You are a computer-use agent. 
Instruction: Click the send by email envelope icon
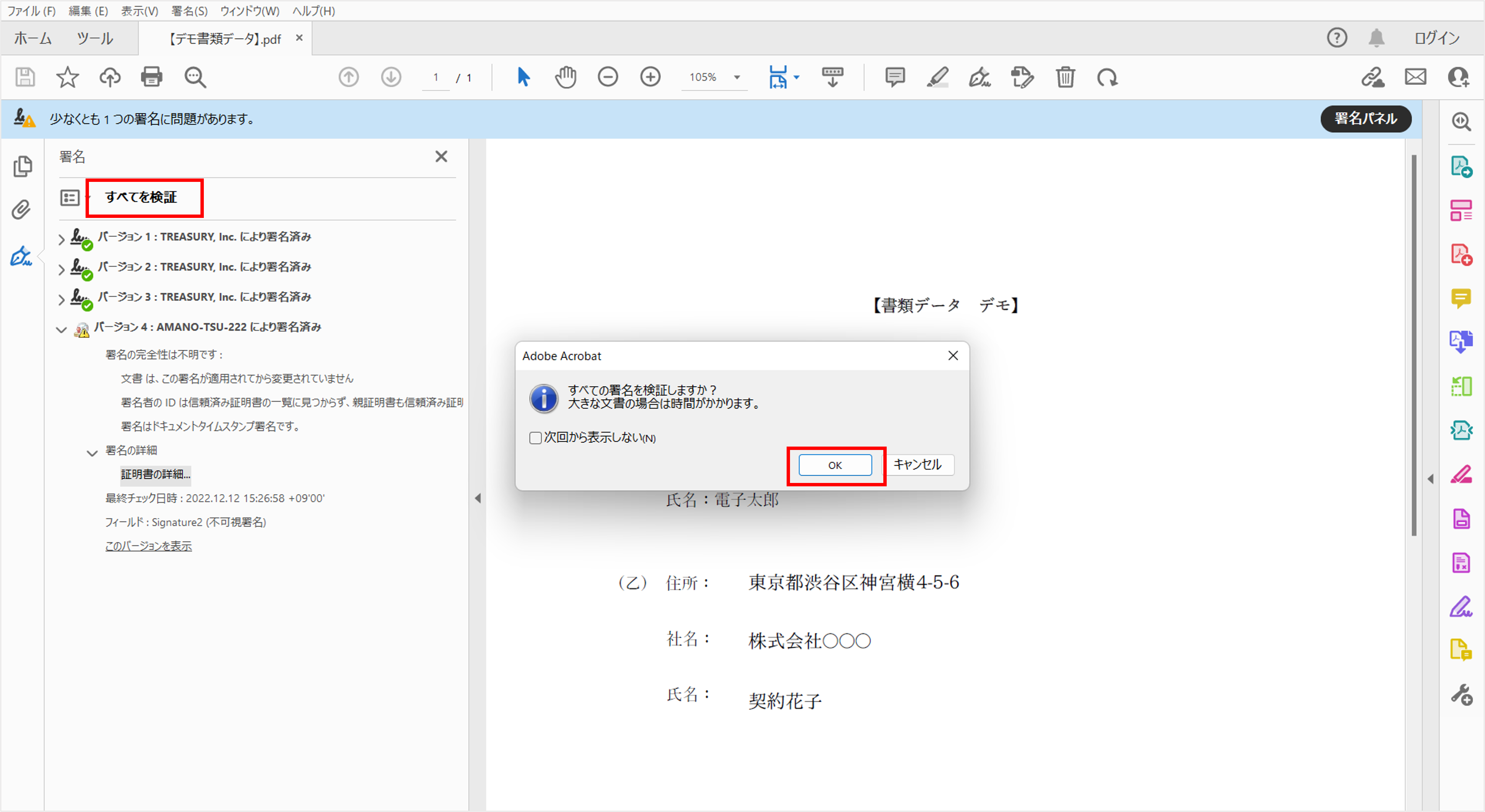pyautogui.click(x=1415, y=77)
